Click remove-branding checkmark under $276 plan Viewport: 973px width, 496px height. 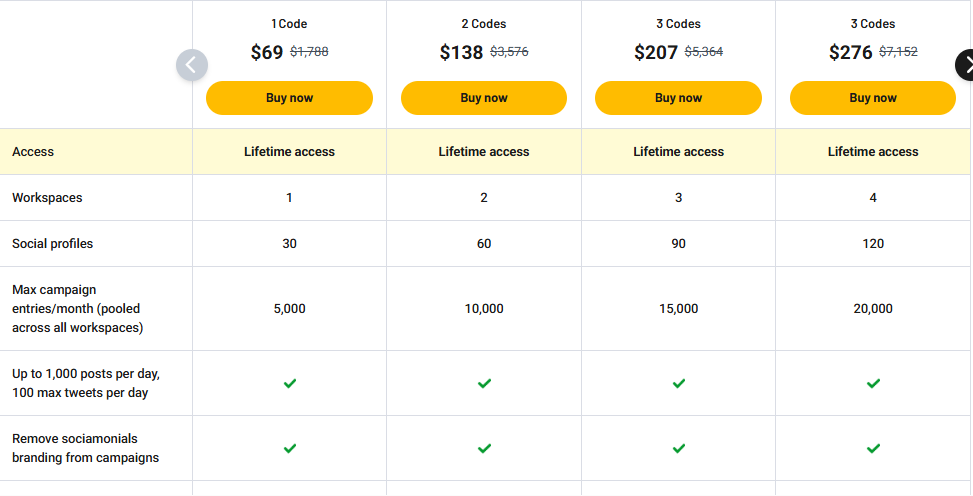pyautogui.click(x=873, y=448)
